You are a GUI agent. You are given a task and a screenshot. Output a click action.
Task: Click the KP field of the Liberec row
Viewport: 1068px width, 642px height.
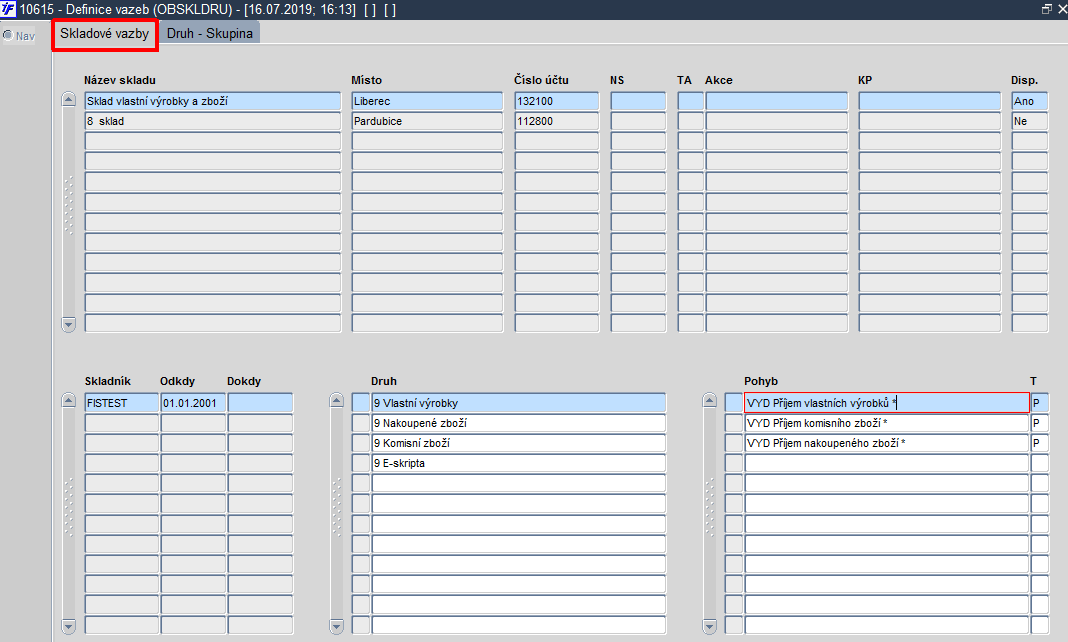point(929,101)
